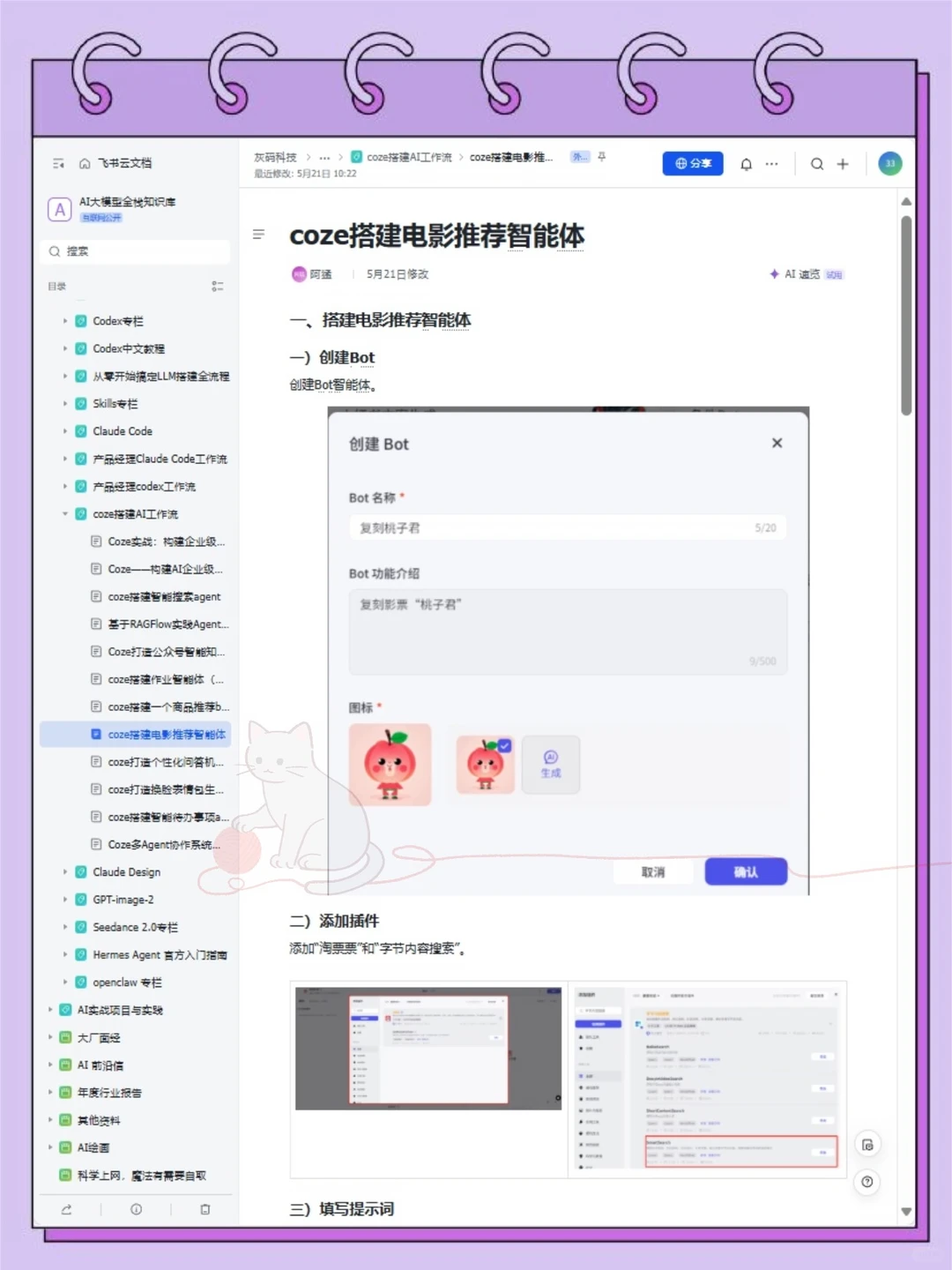Click the vertical scrollbar thumb
The image size is (952, 1270).
(906, 315)
